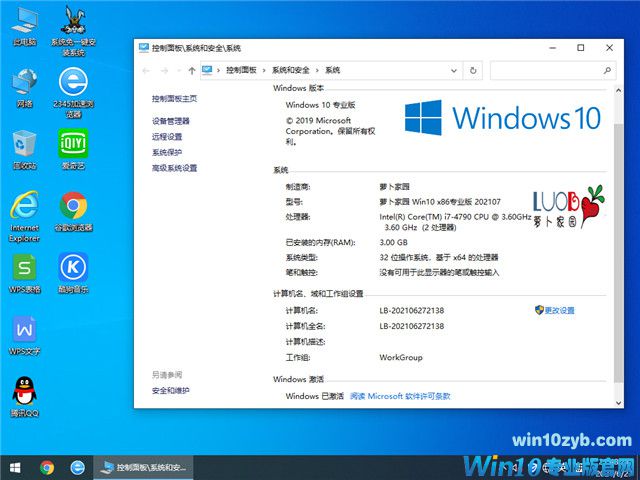Go up one level arrow
640x480 pixels.
pyautogui.click(x=192, y=71)
